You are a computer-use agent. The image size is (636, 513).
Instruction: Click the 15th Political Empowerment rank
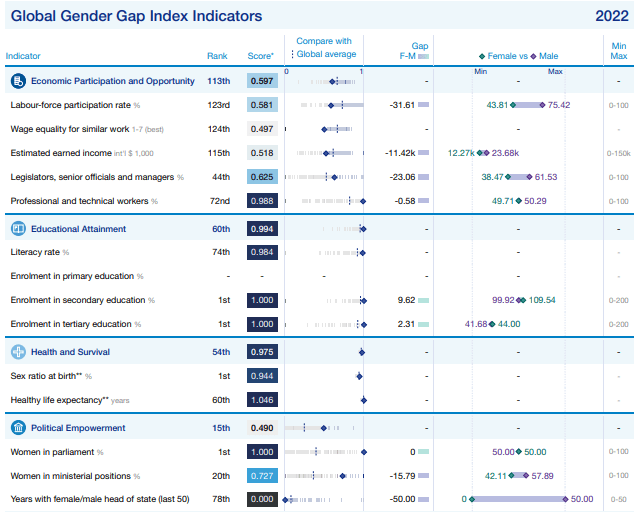pos(221,428)
